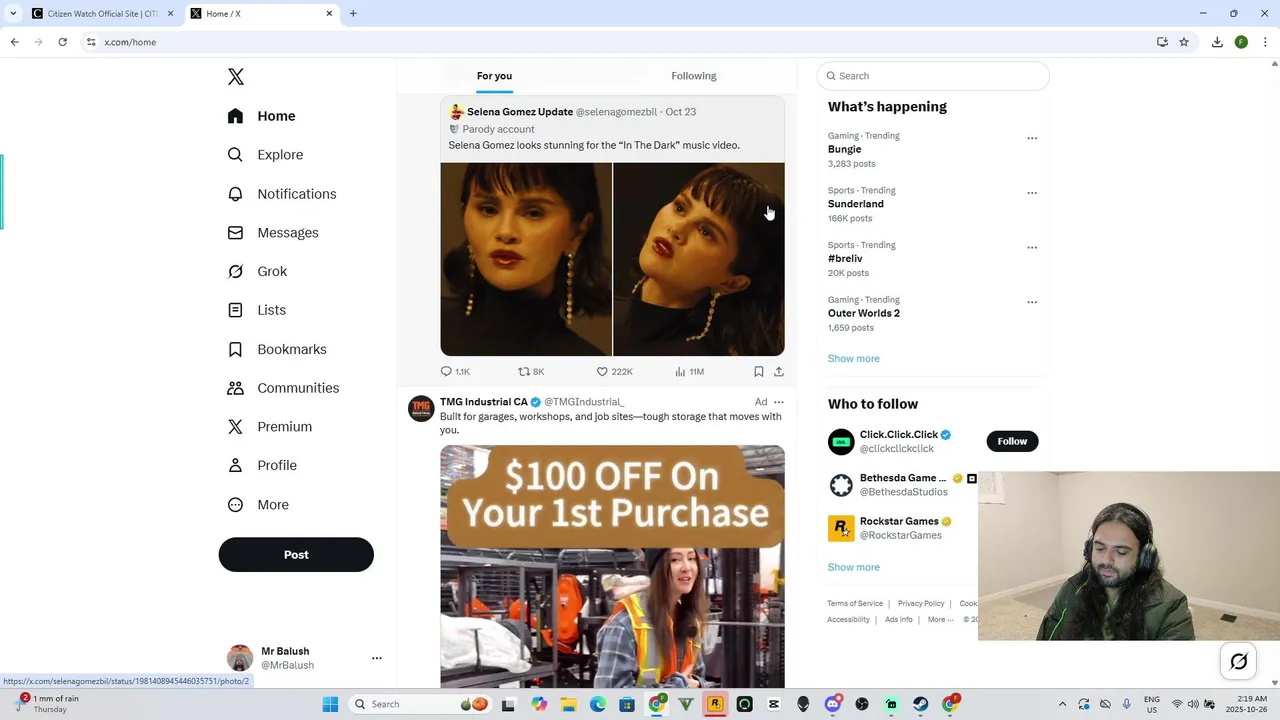1280x720 pixels.
Task: Go back in browser history
Action: 14,42
